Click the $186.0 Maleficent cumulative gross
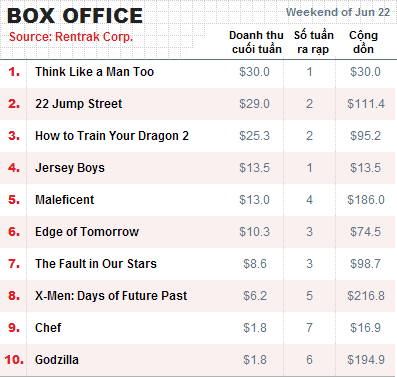Image resolution: width=397 pixels, height=377 pixels. coord(366,200)
